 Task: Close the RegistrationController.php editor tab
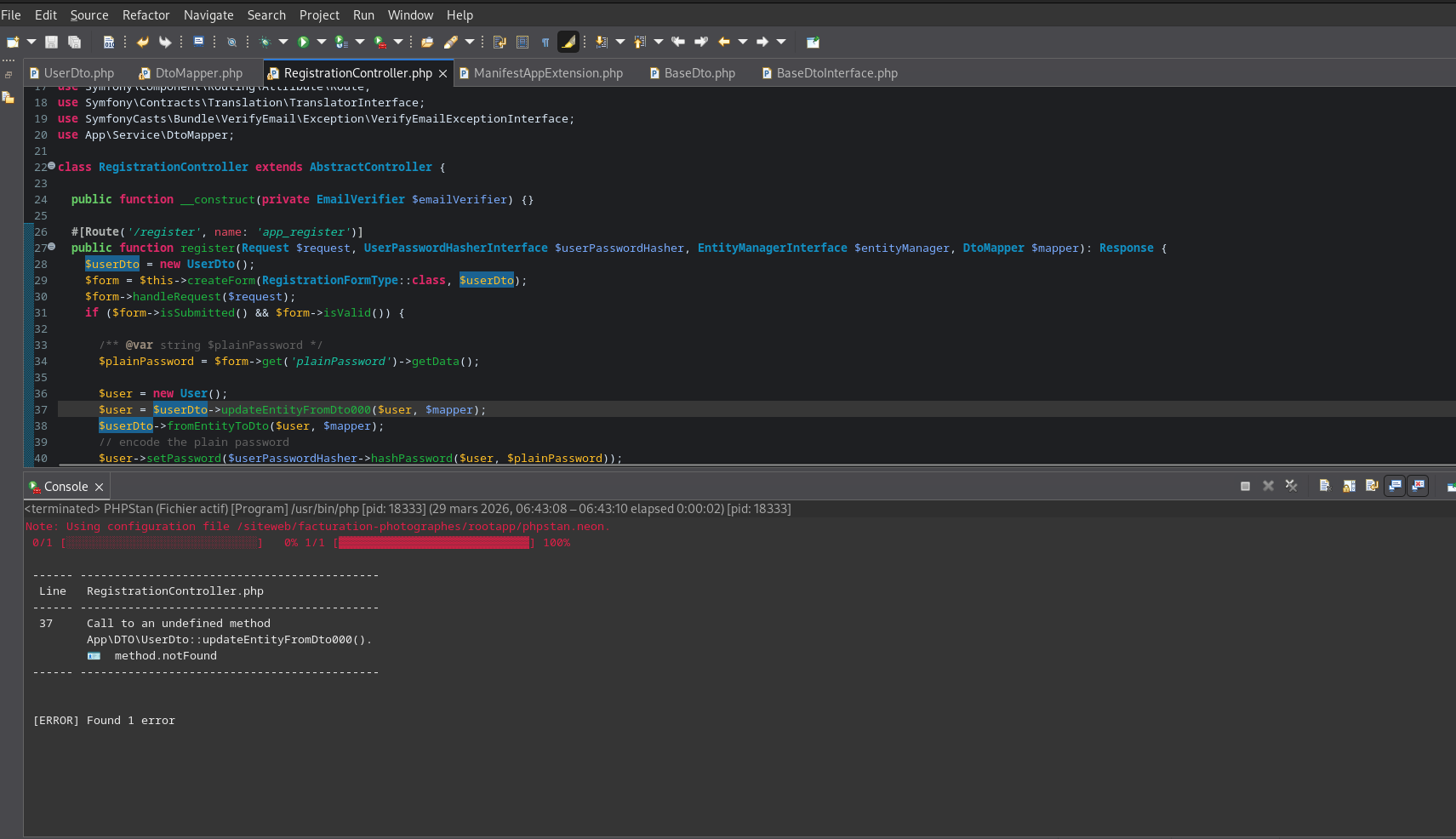click(443, 74)
